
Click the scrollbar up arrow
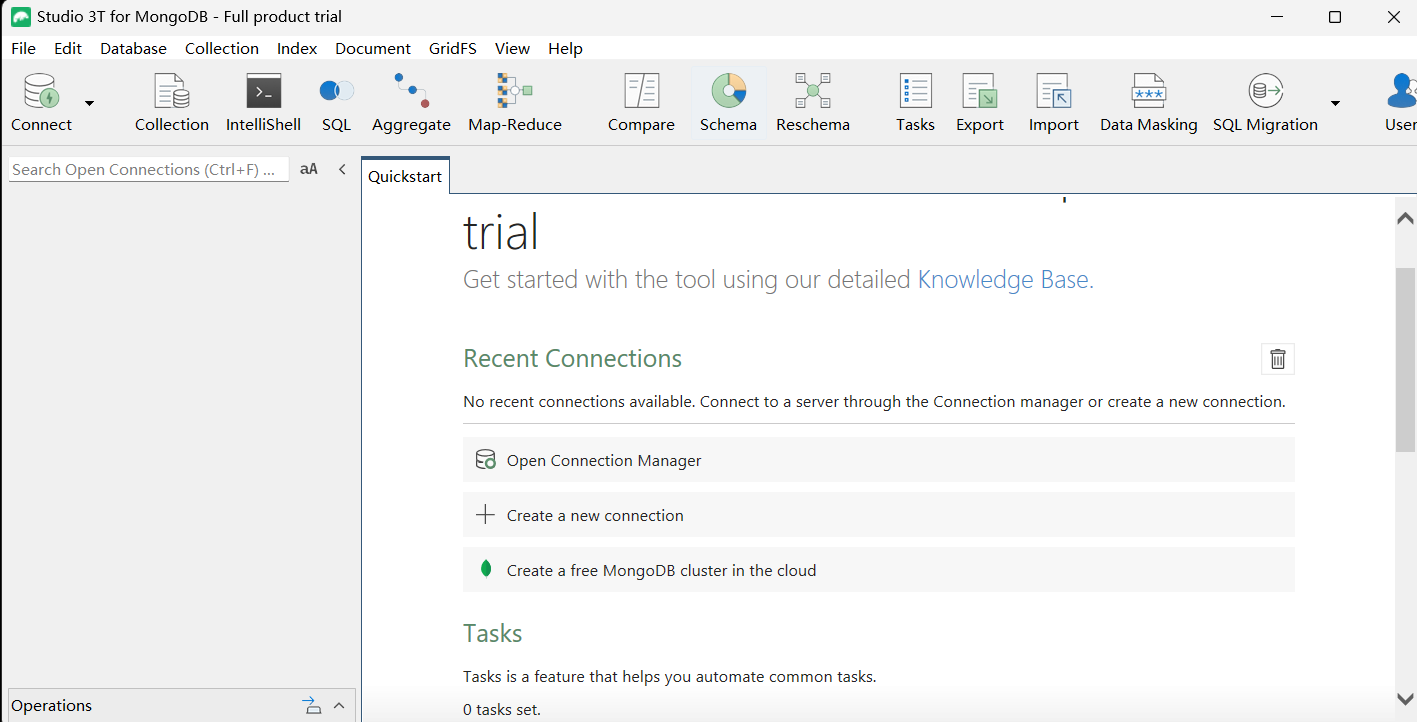pos(1405,218)
